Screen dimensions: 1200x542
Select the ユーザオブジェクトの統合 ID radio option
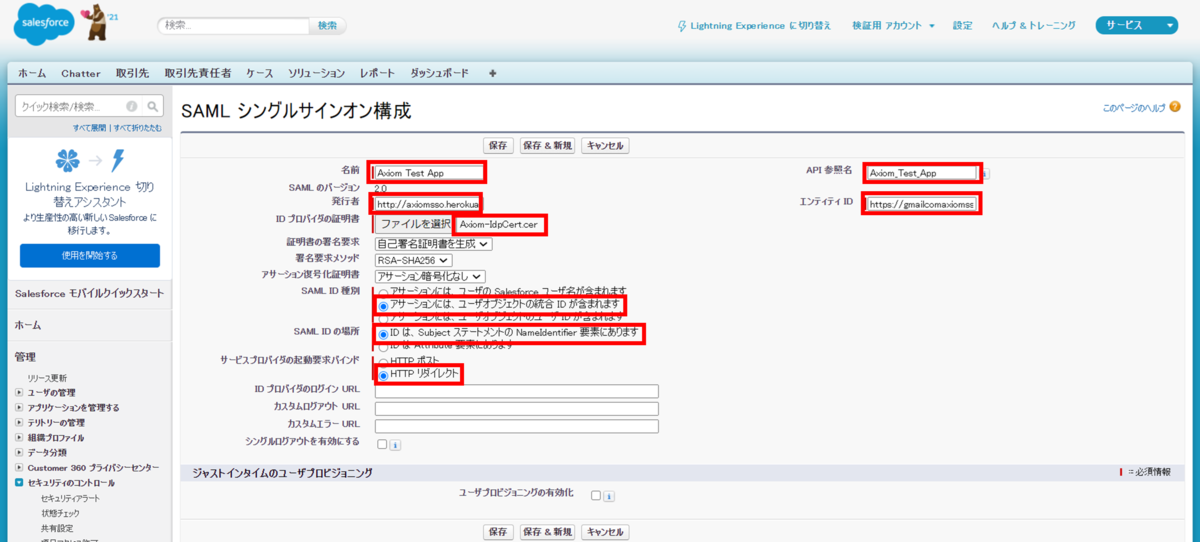[383, 304]
